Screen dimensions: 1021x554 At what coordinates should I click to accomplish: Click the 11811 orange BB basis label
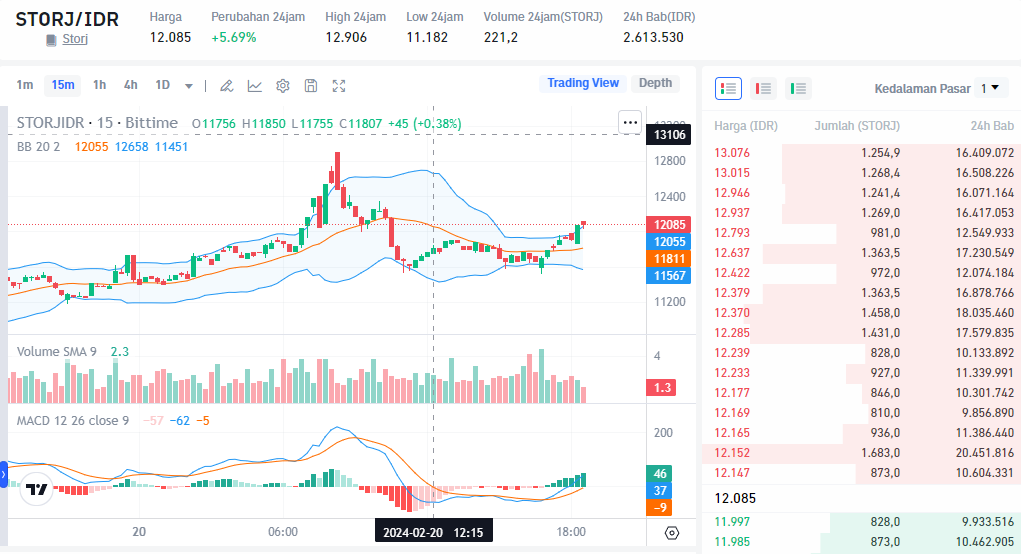[669, 259]
